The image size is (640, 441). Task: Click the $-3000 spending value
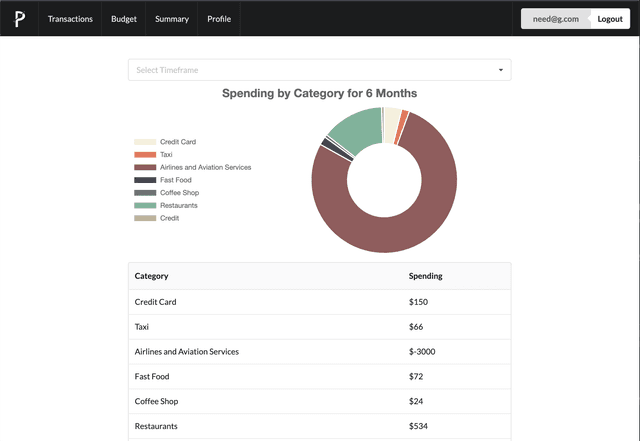click(x=422, y=352)
